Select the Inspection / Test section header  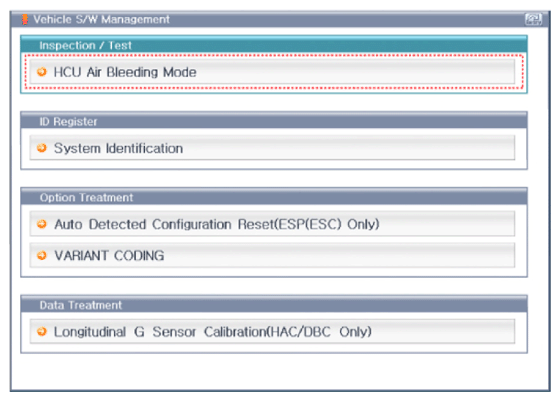274,45
